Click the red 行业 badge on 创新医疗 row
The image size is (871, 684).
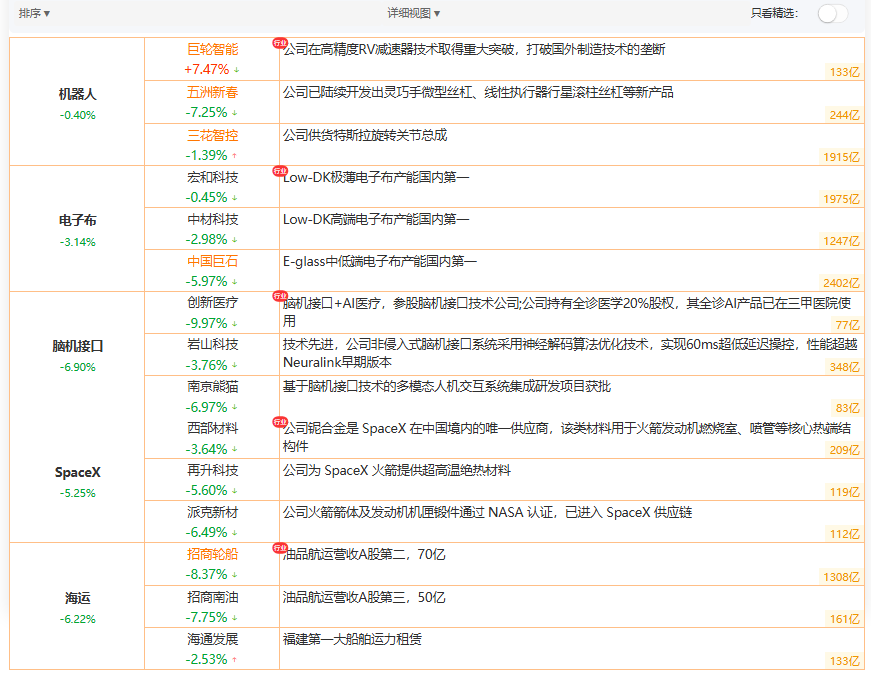[280, 296]
